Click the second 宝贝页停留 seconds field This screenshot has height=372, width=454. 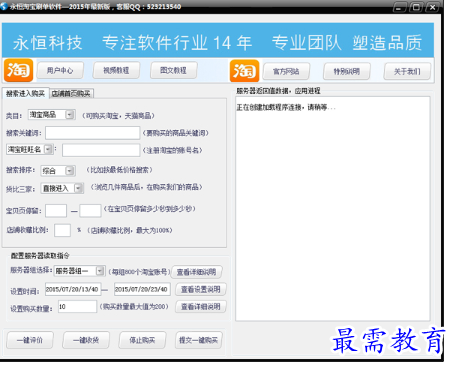tap(90, 211)
